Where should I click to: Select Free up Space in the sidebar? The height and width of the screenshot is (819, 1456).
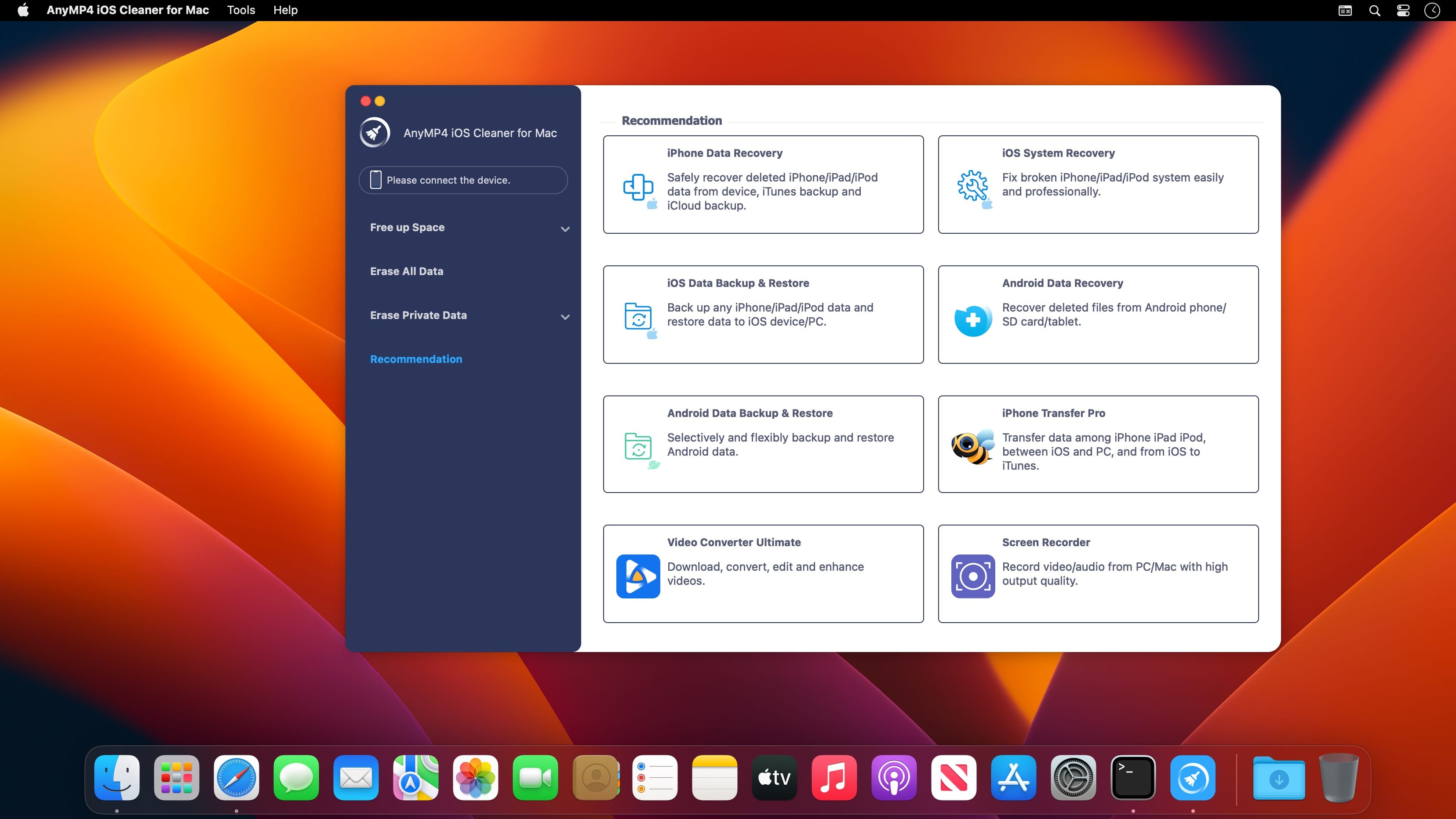point(407,227)
